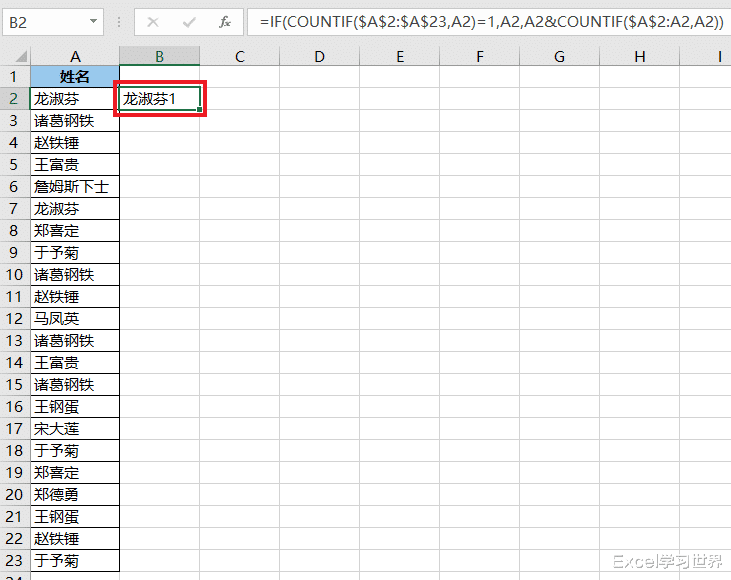This screenshot has width=731, height=580.
Task: Click the Select All corner triangle
Action: 21,57
